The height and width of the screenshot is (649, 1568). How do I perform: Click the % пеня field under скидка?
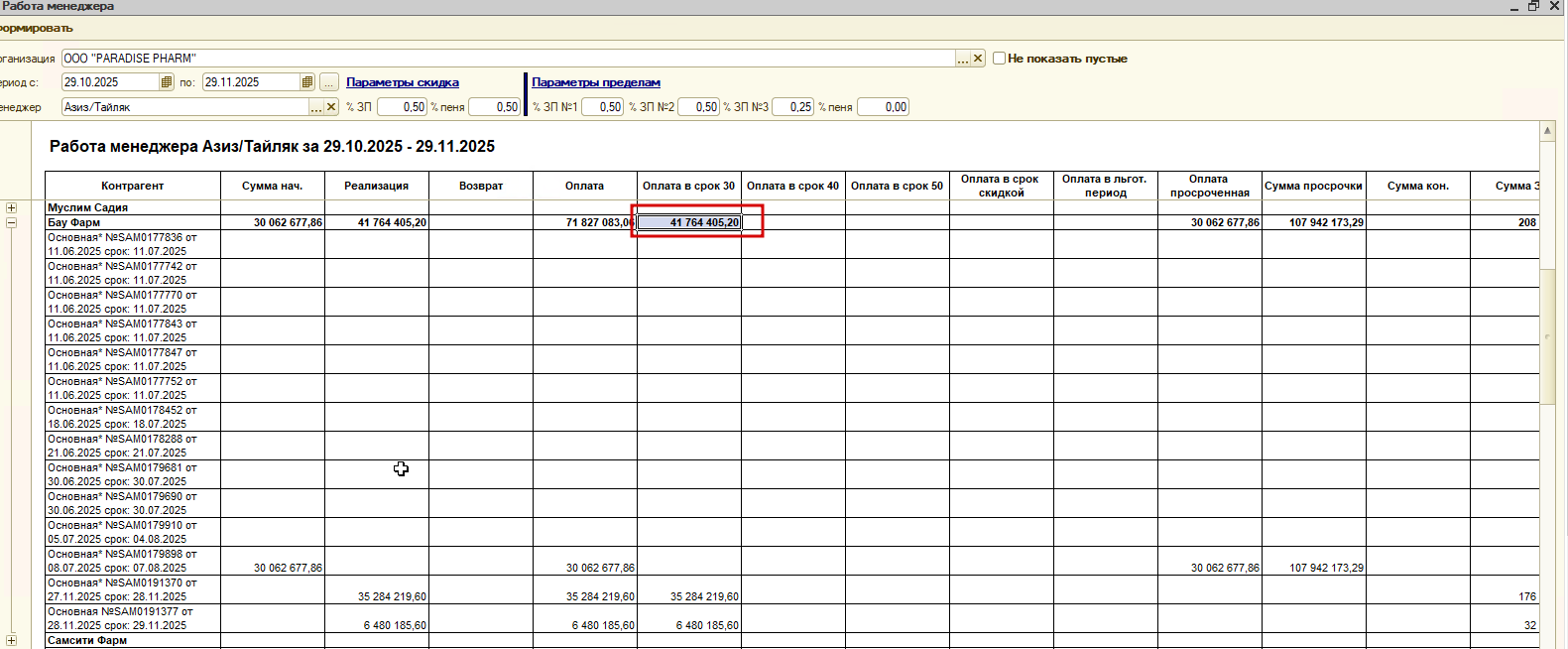click(x=494, y=107)
